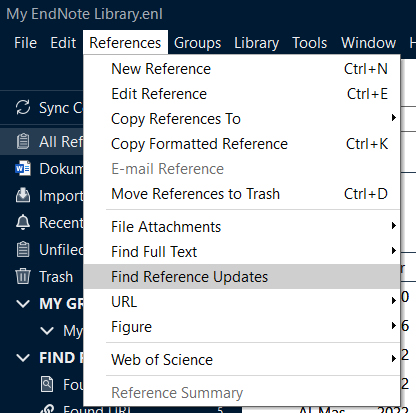Collapse the FIND FULL TEXT section chevron
This screenshot has width=416, height=413.
(x=23, y=358)
